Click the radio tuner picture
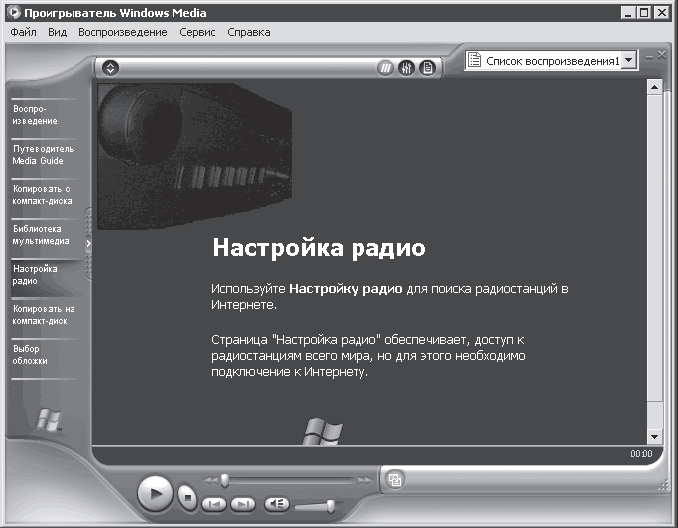 pos(194,156)
